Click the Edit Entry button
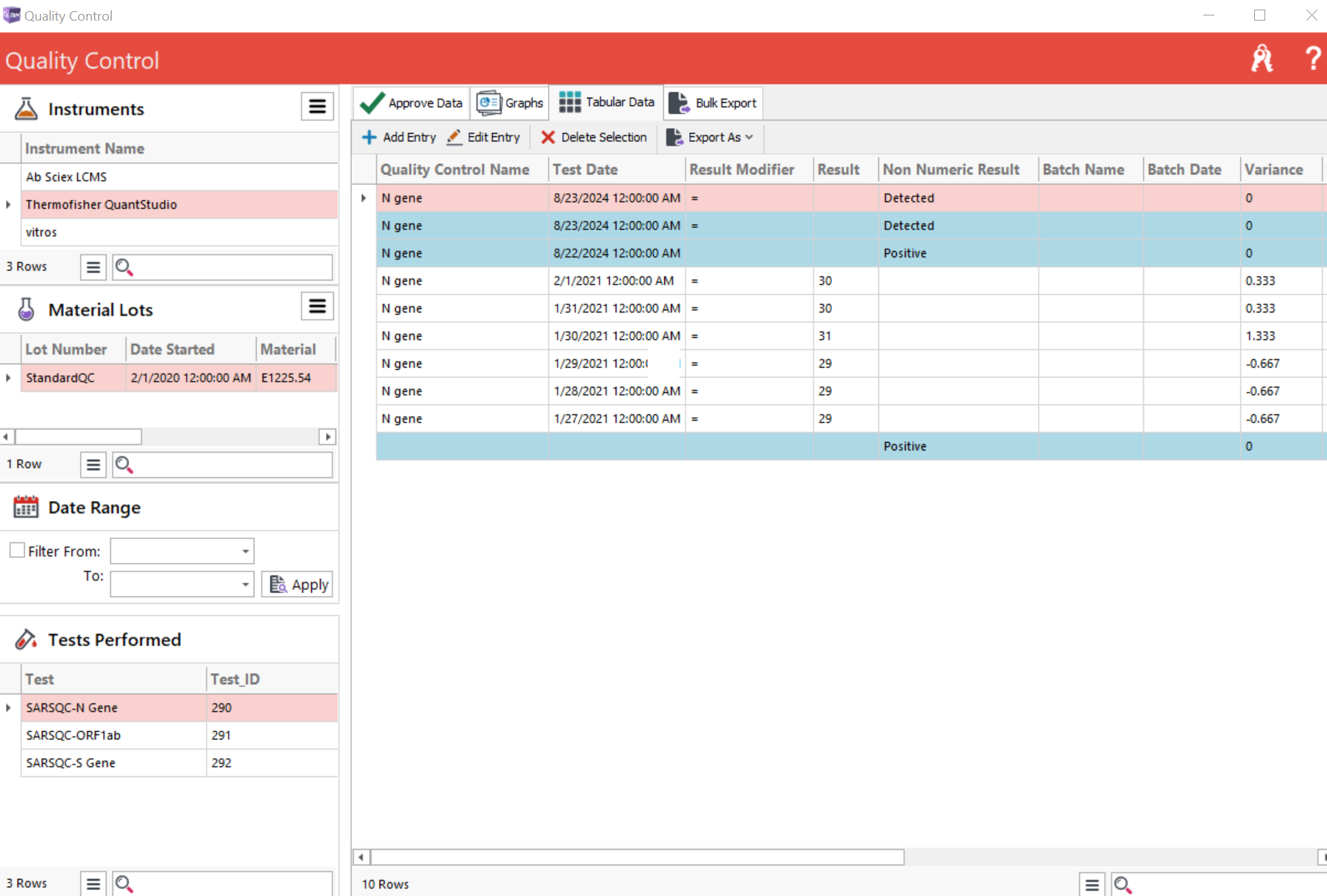 (483, 138)
